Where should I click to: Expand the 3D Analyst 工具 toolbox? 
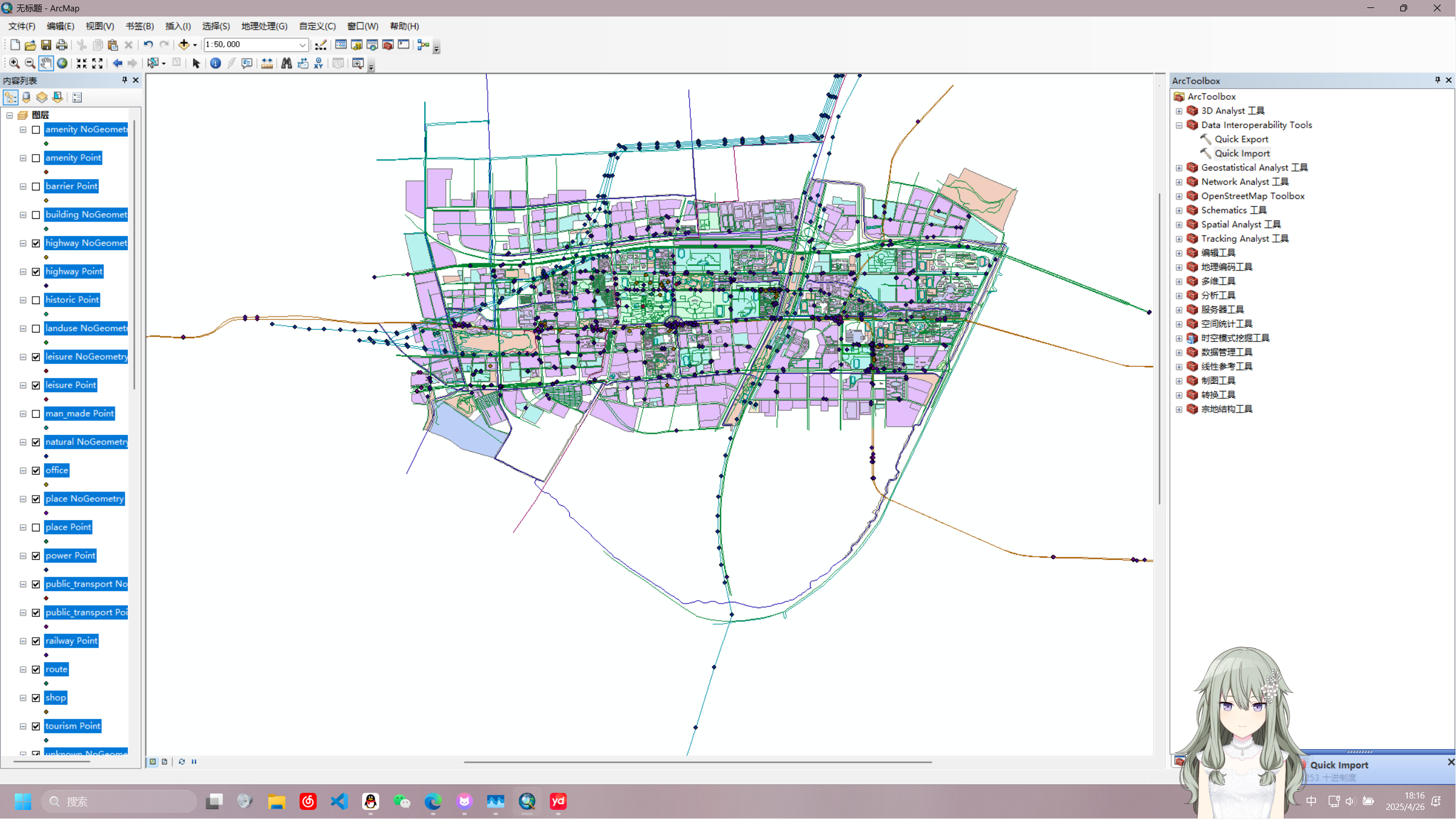tap(1179, 111)
